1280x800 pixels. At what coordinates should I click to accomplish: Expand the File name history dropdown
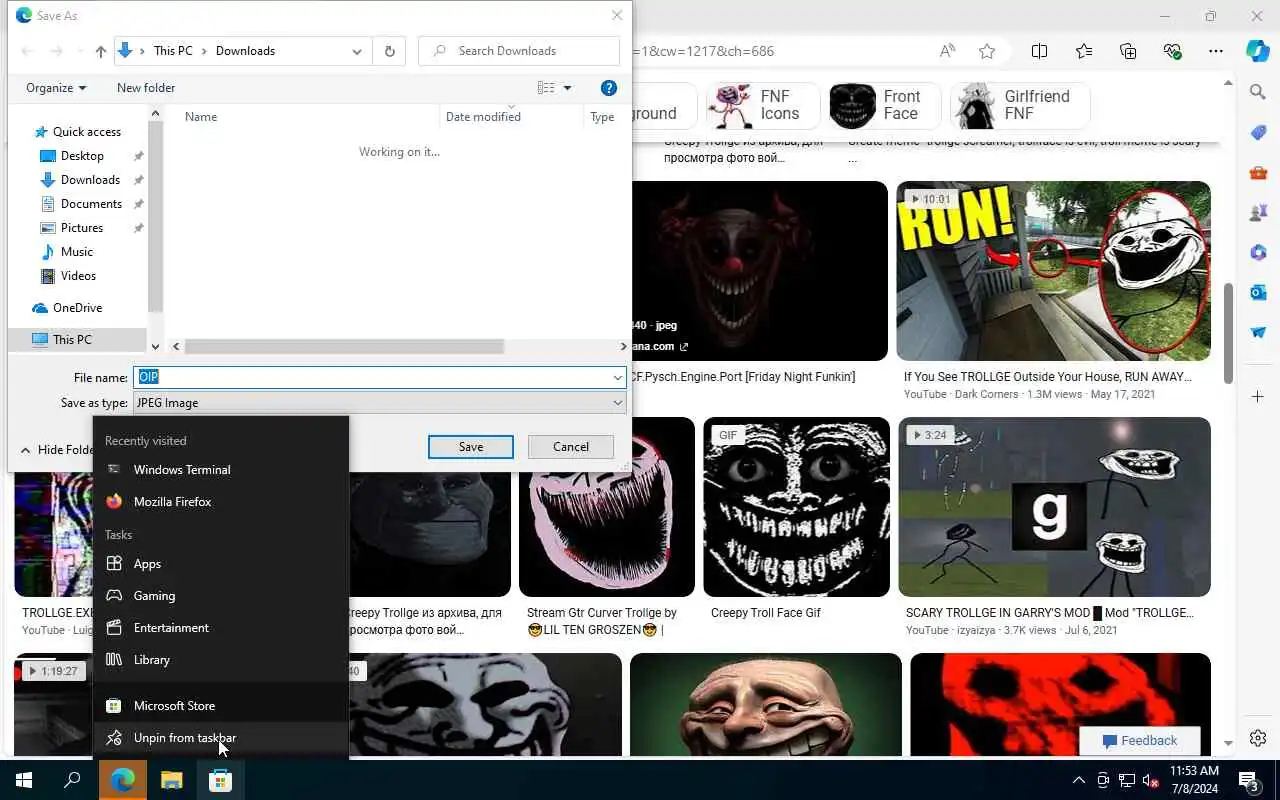click(x=618, y=377)
